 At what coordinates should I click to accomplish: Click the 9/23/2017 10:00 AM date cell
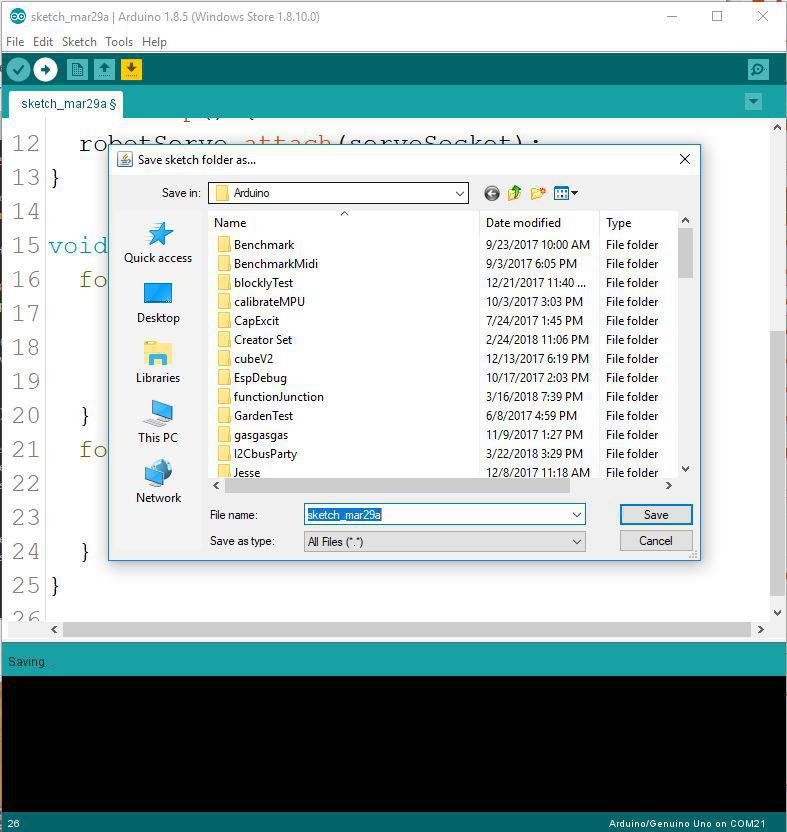(538, 245)
